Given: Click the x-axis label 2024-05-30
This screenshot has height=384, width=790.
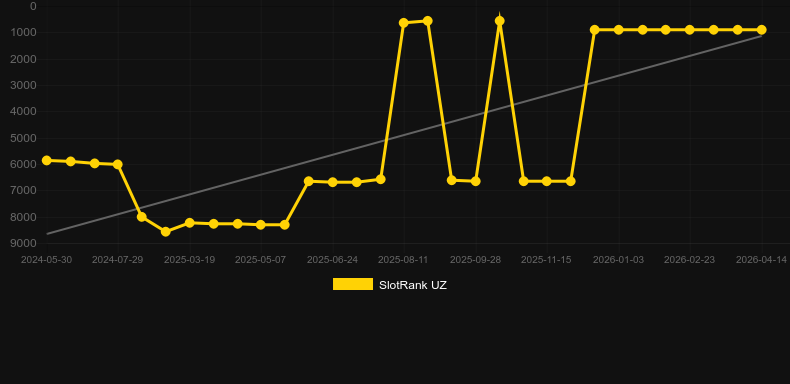Looking at the screenshot, I should pyautogui.click(x=46, y=260).
